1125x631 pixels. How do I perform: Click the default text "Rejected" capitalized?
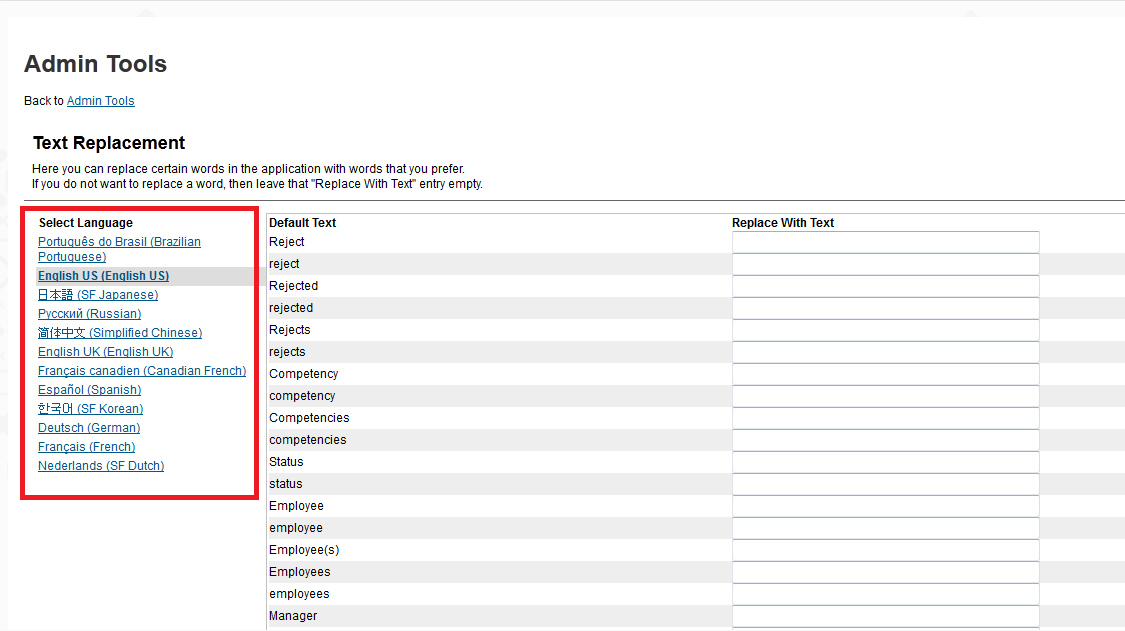pyautogui.click(x=293, y=286)
